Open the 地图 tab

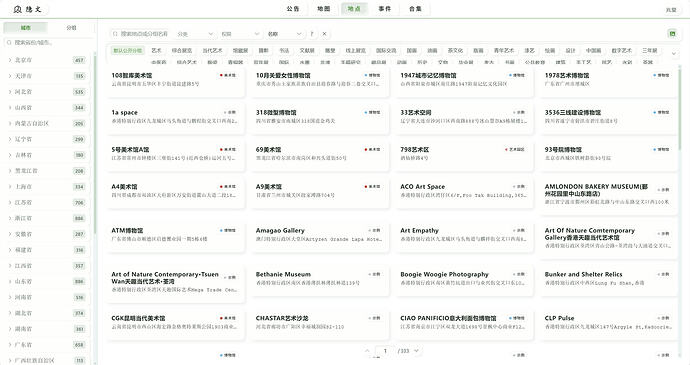(323, 9)
